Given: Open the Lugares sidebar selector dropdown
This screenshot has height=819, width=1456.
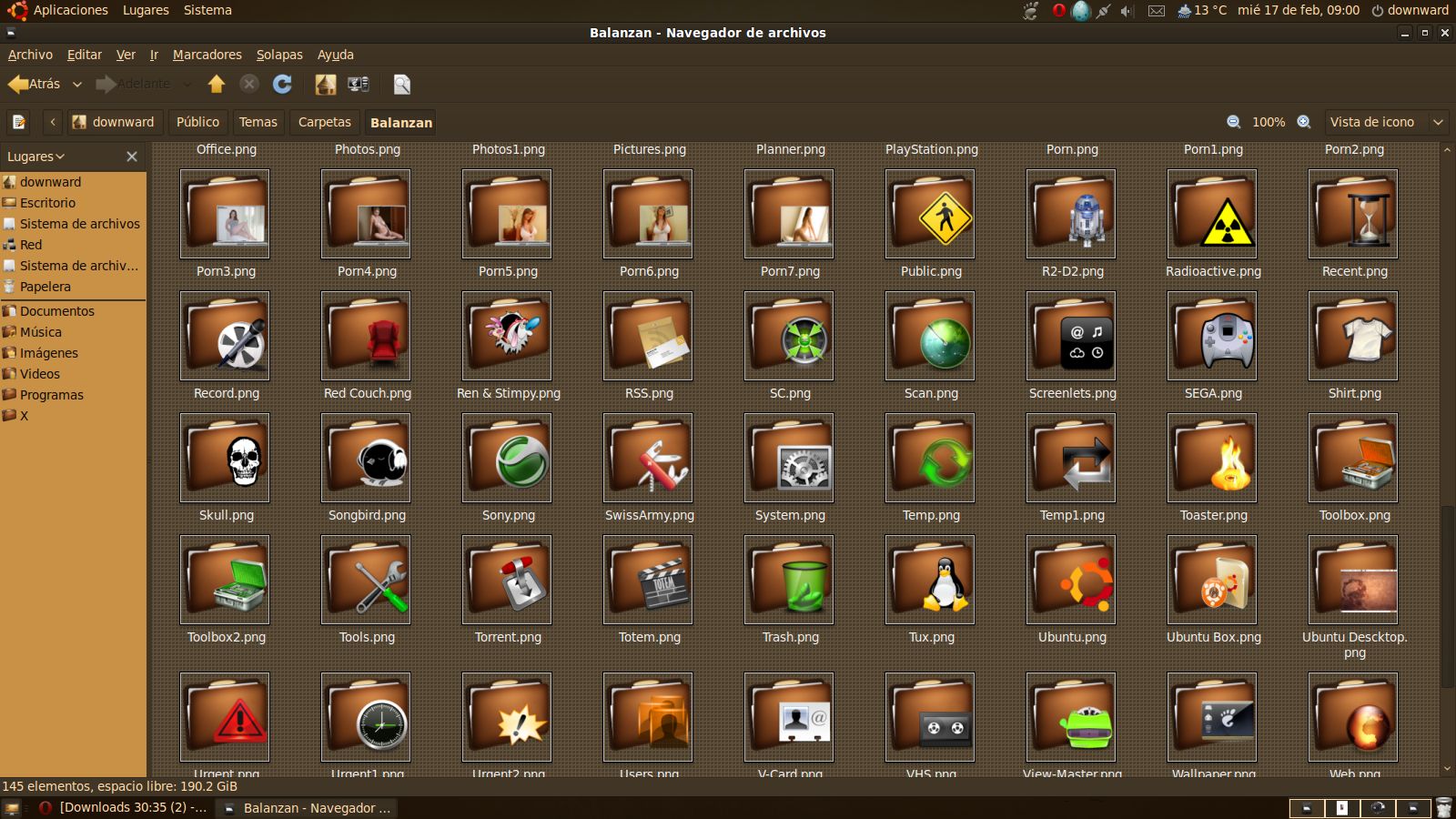Looking at the screenshot, I should click(36, 157).
